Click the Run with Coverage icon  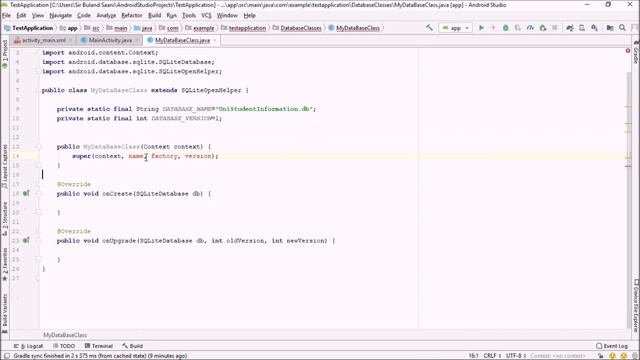(518, 28)
